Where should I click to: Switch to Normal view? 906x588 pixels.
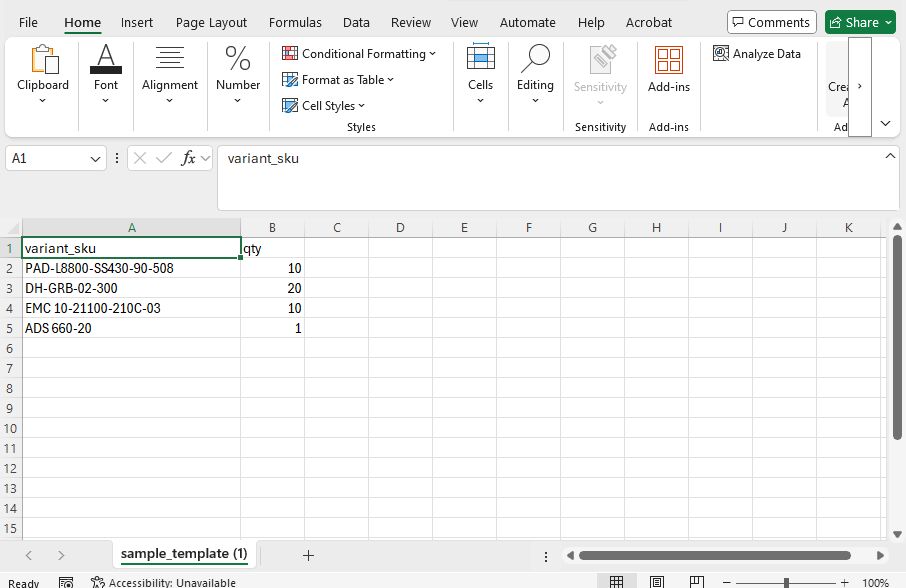pos(617,582)
